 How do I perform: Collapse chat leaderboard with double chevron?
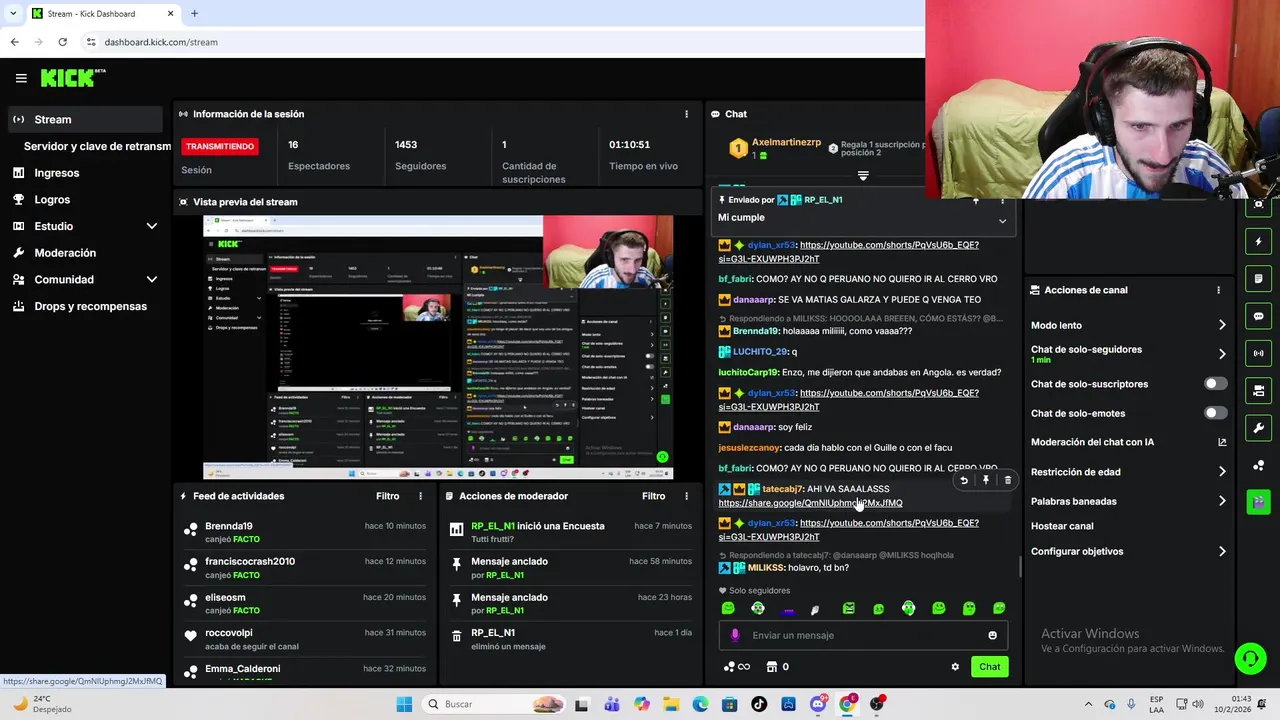(x=863, y=176)
